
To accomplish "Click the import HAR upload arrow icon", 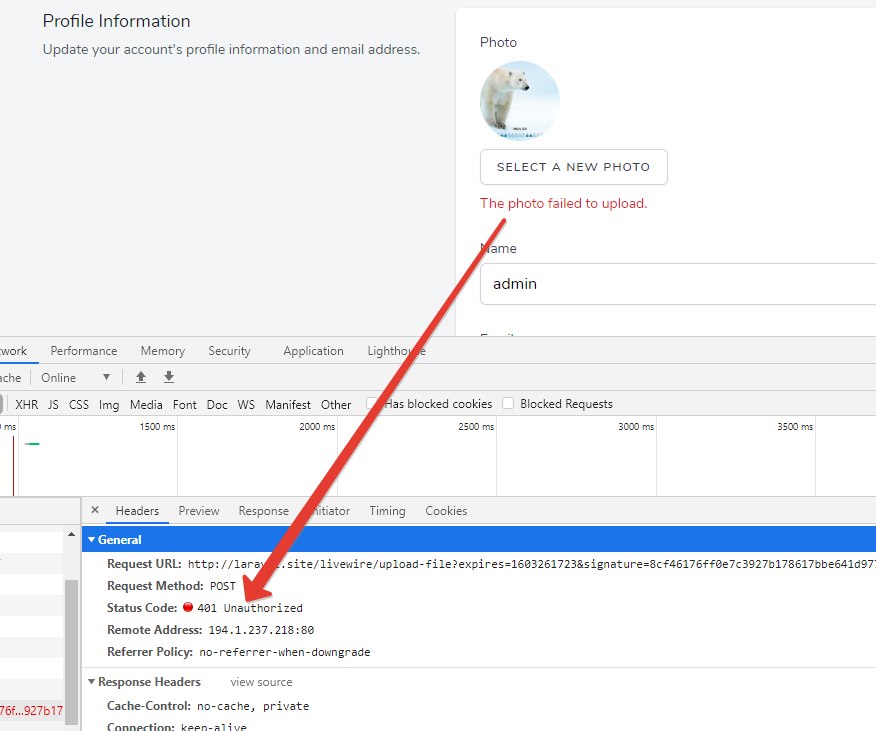I will 141,377.
